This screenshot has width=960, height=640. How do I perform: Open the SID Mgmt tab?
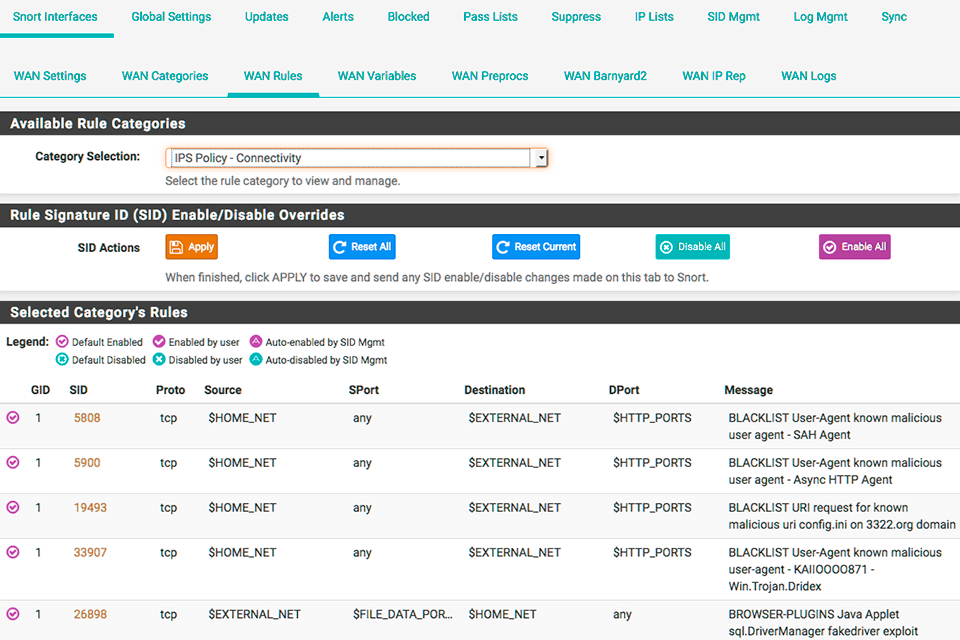733,17
